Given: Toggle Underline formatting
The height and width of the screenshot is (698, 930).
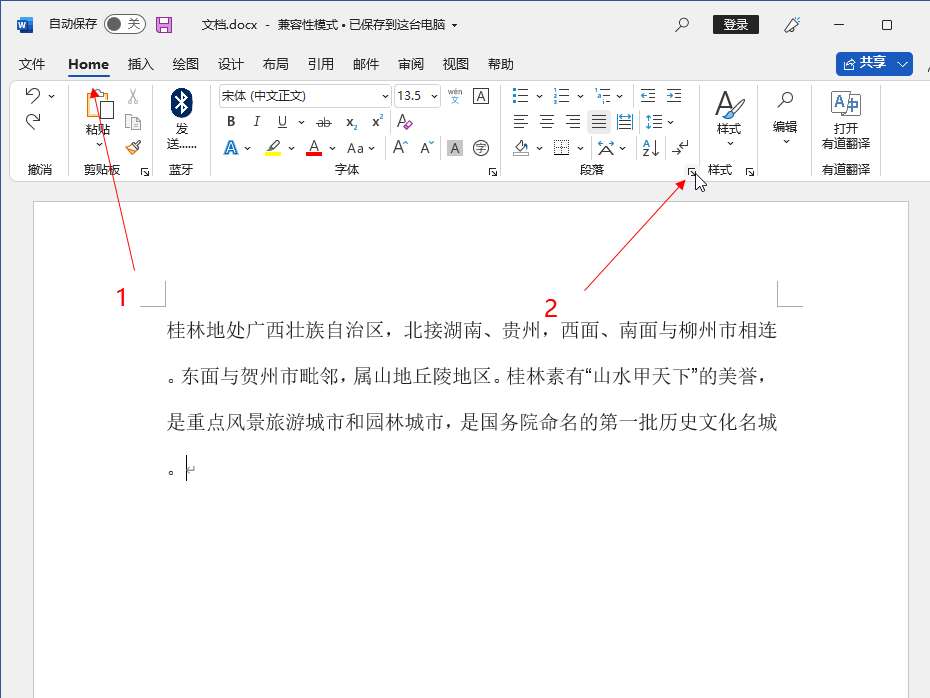Looking at the screenshot, I should pos(282,122).
